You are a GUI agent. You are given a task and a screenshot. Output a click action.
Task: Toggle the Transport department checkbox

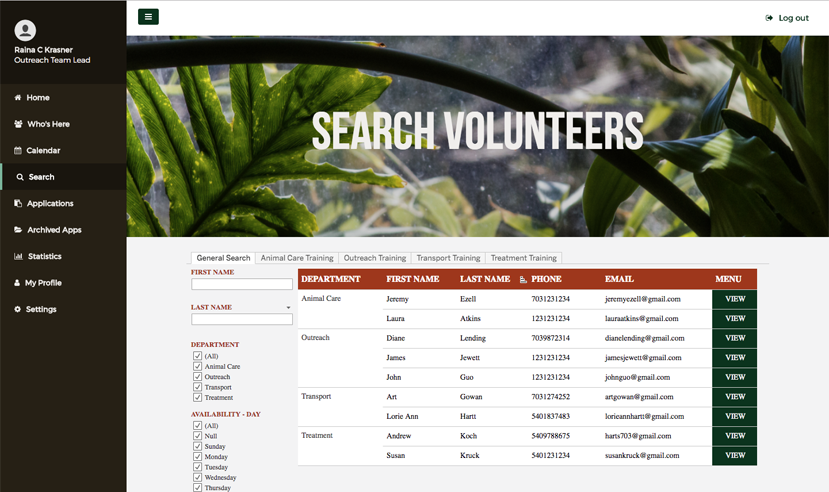[197, 387]
